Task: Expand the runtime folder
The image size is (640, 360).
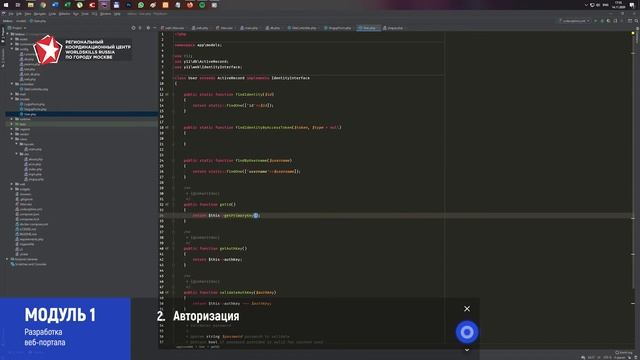Action: click(x=12, y=119)
